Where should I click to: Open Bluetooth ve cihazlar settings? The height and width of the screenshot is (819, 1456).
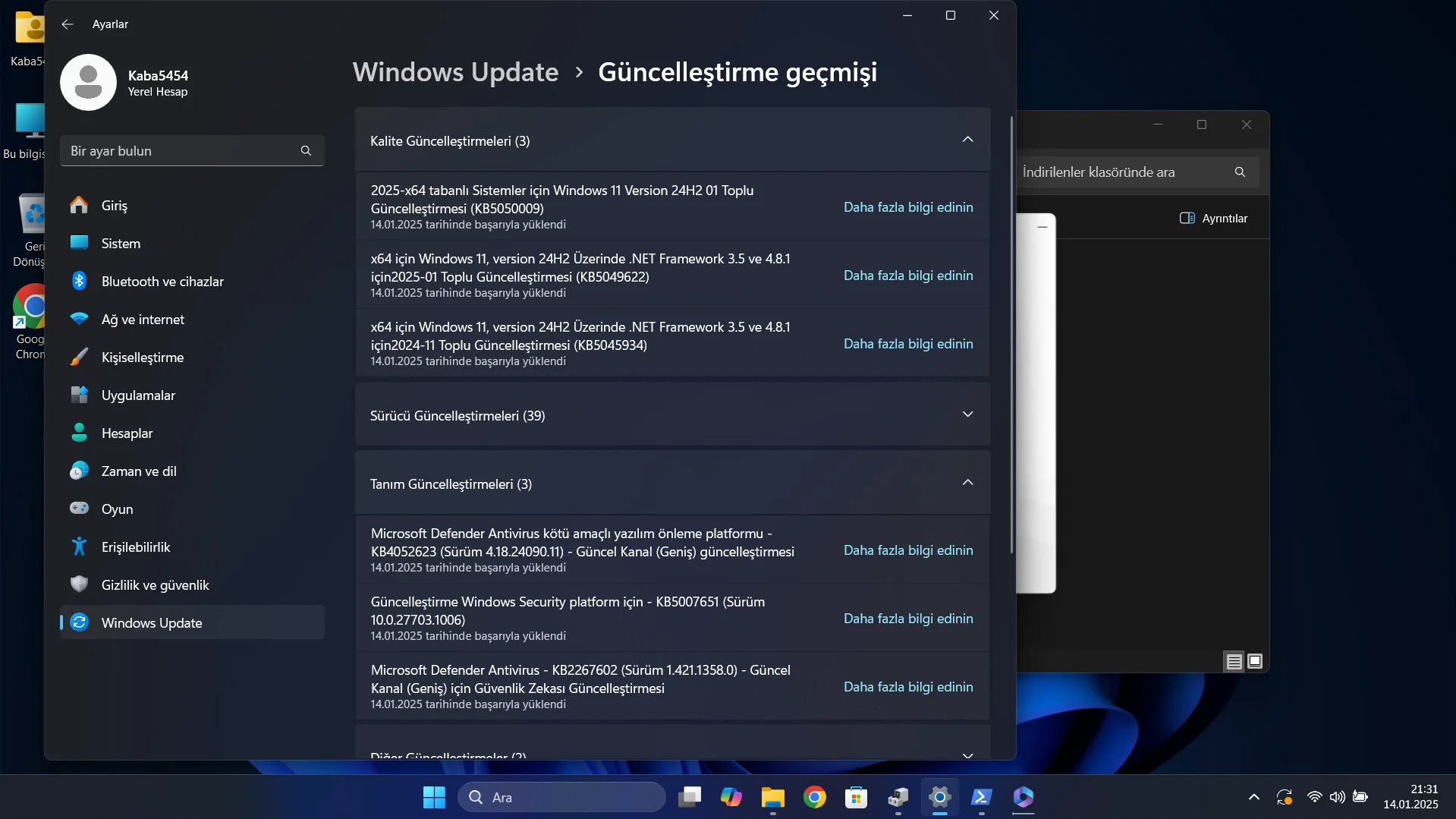[192, 282]
